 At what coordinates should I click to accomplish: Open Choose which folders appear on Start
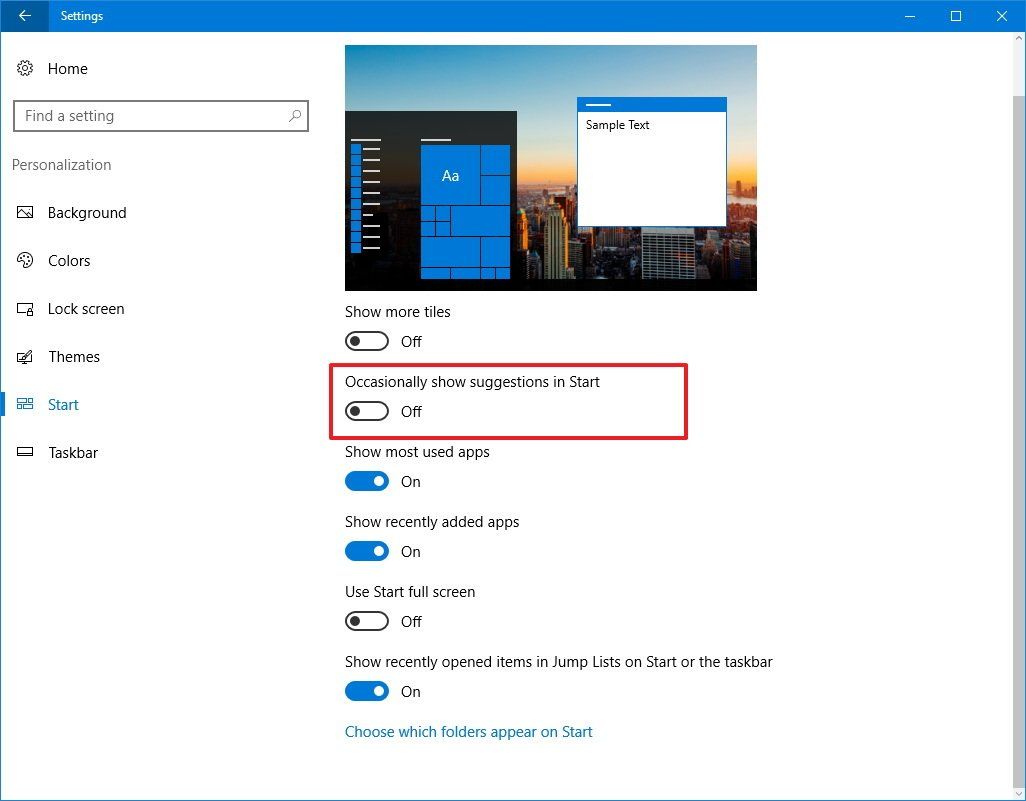(468, 731)
